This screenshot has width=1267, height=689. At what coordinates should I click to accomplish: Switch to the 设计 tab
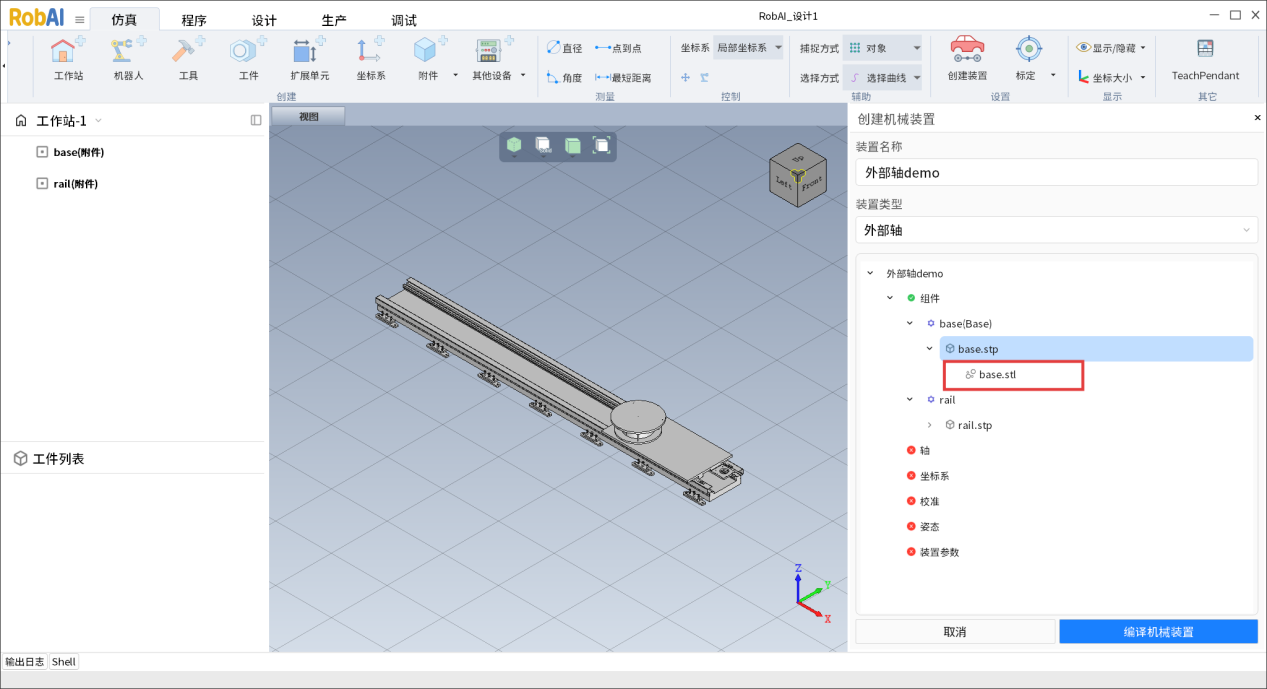coord(264,20)
